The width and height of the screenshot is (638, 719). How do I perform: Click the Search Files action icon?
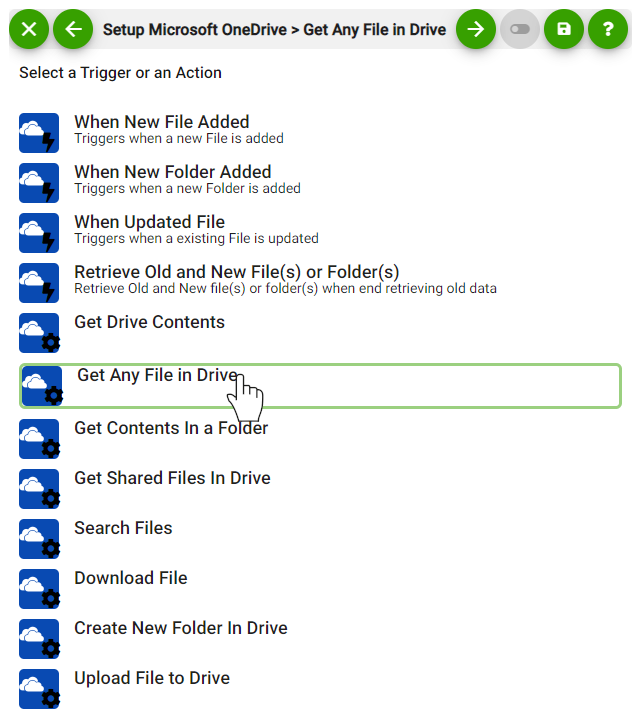39,539
